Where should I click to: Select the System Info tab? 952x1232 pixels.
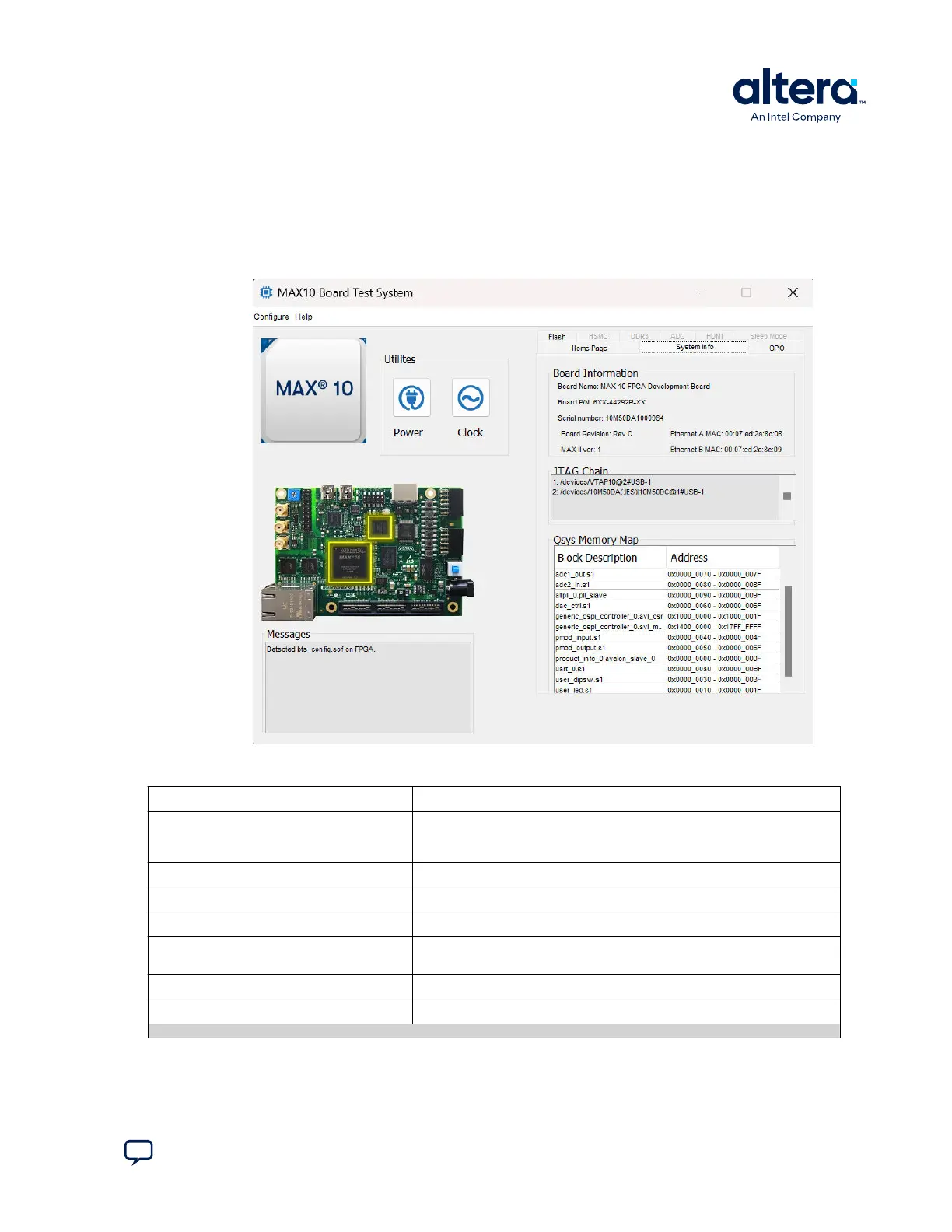pos(695,347)
